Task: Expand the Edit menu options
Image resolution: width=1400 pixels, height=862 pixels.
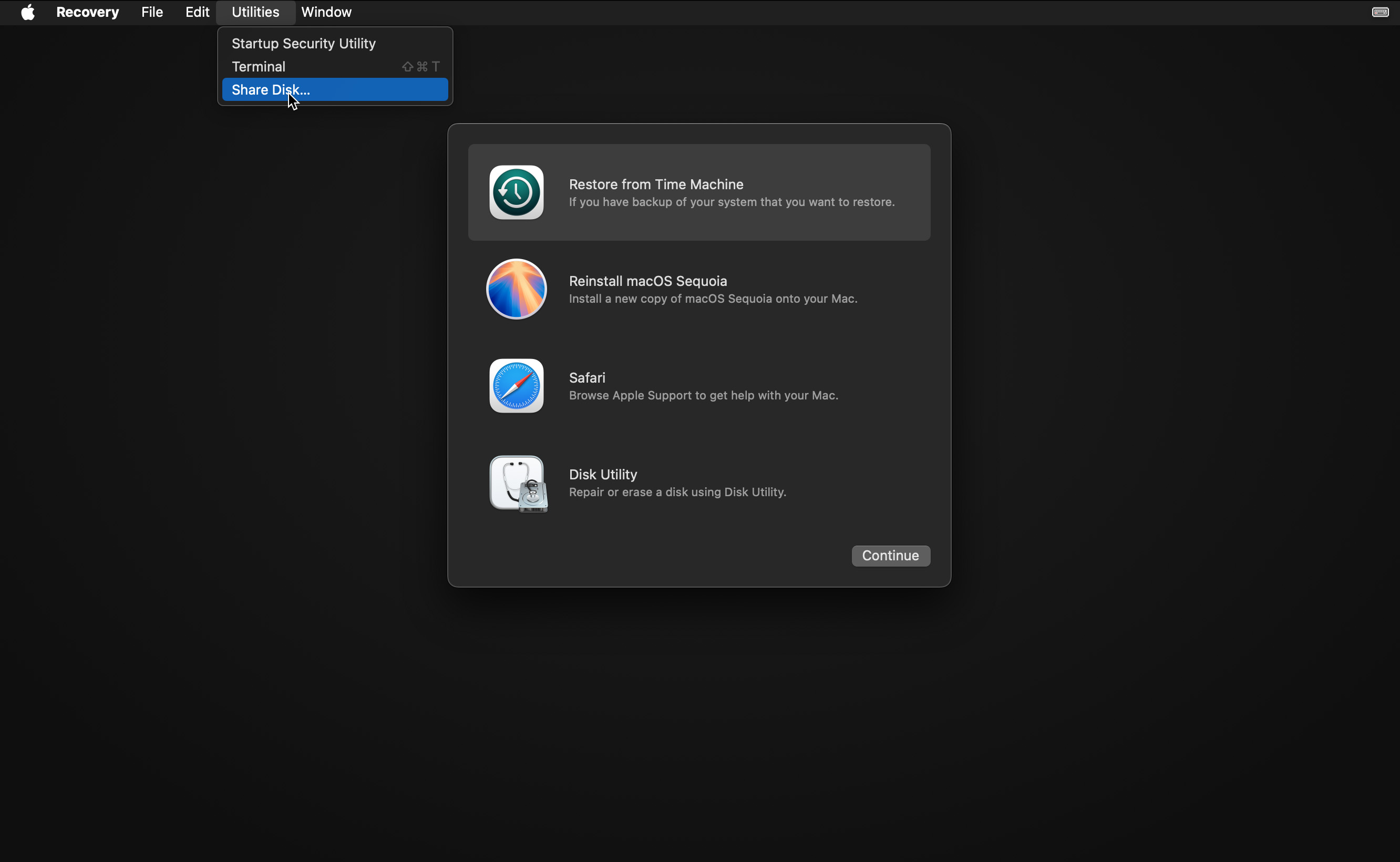Action: 198,11
